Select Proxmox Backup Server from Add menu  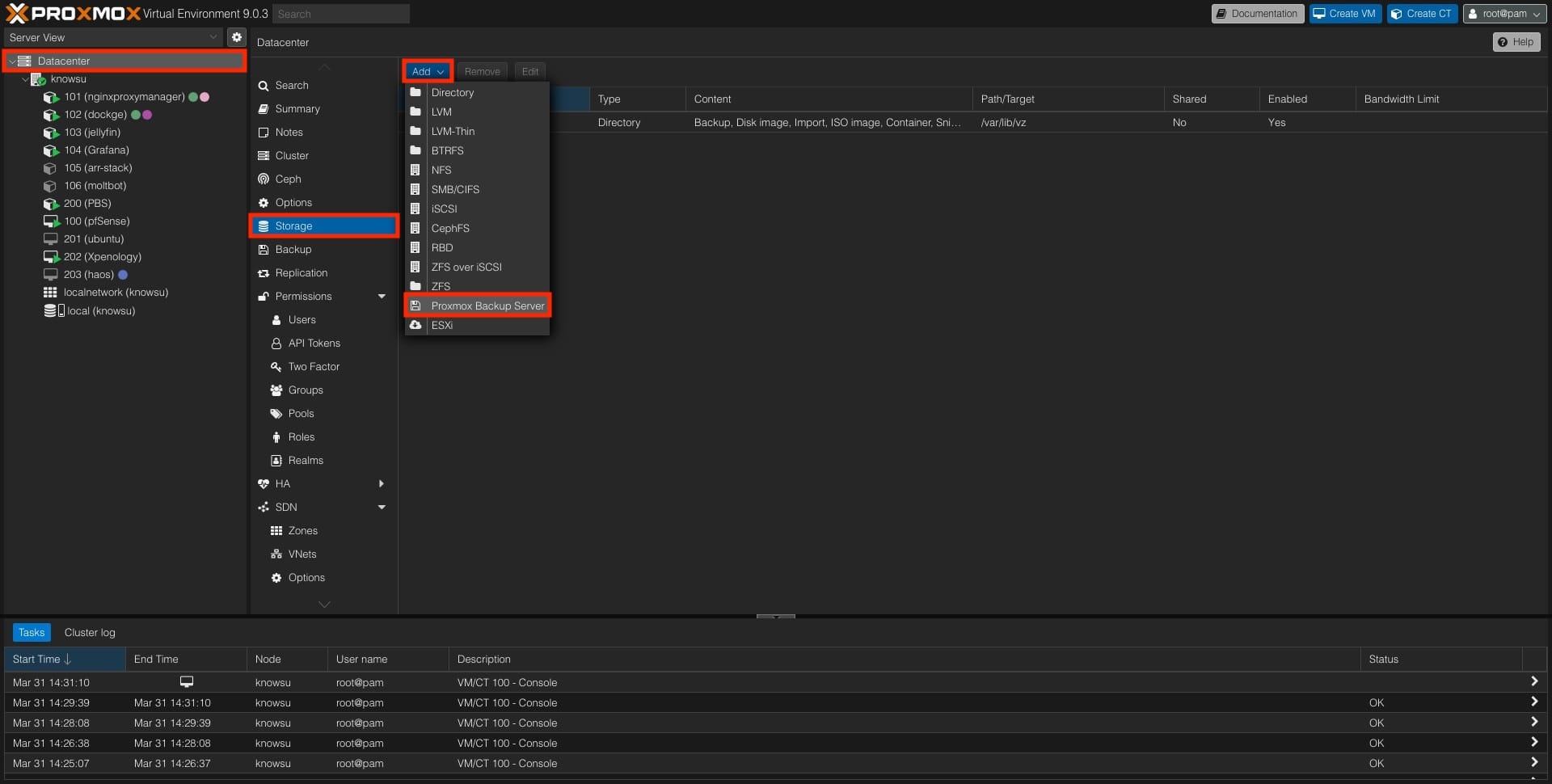[487, 306]
